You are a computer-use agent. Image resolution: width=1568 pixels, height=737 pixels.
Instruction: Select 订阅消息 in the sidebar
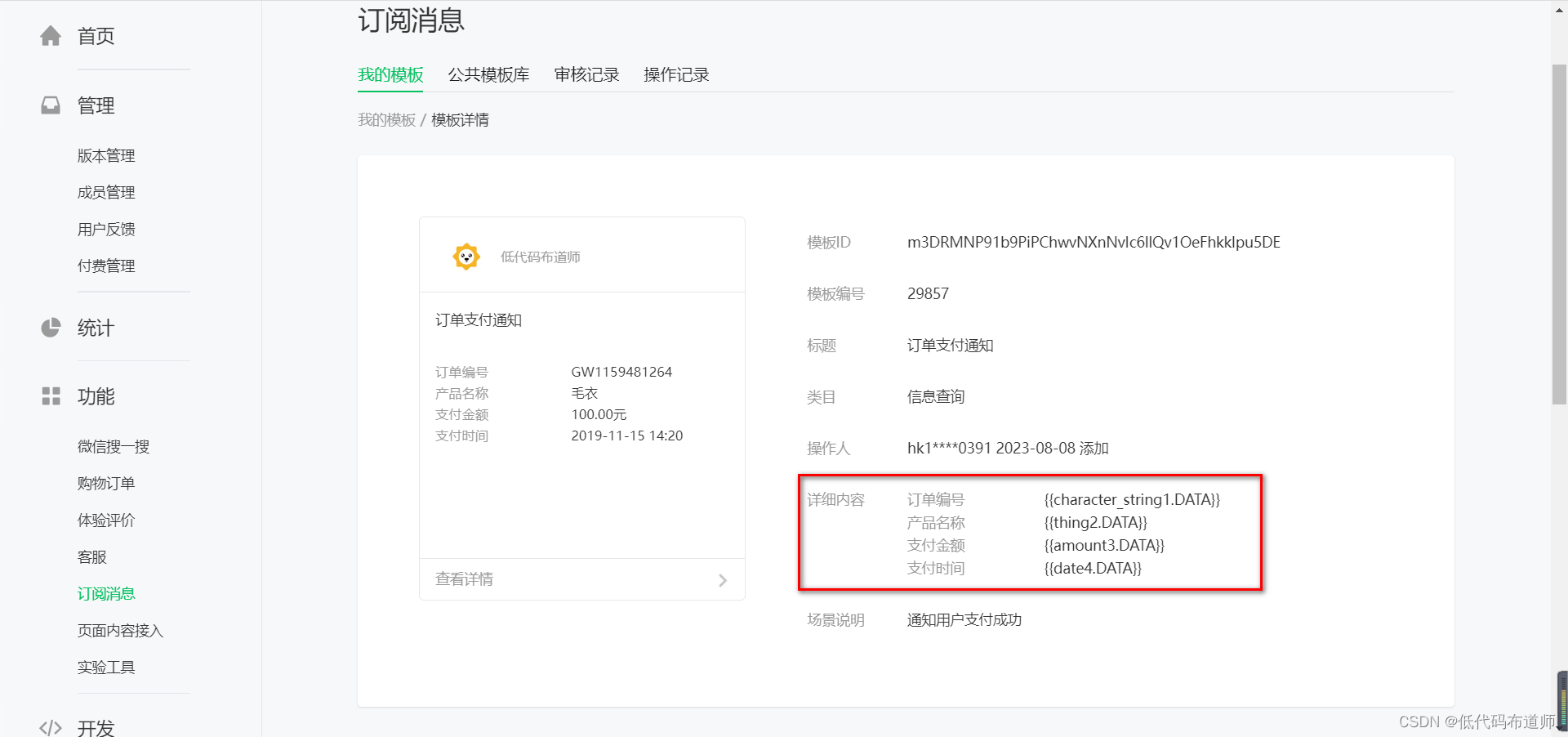pos(106,593)
